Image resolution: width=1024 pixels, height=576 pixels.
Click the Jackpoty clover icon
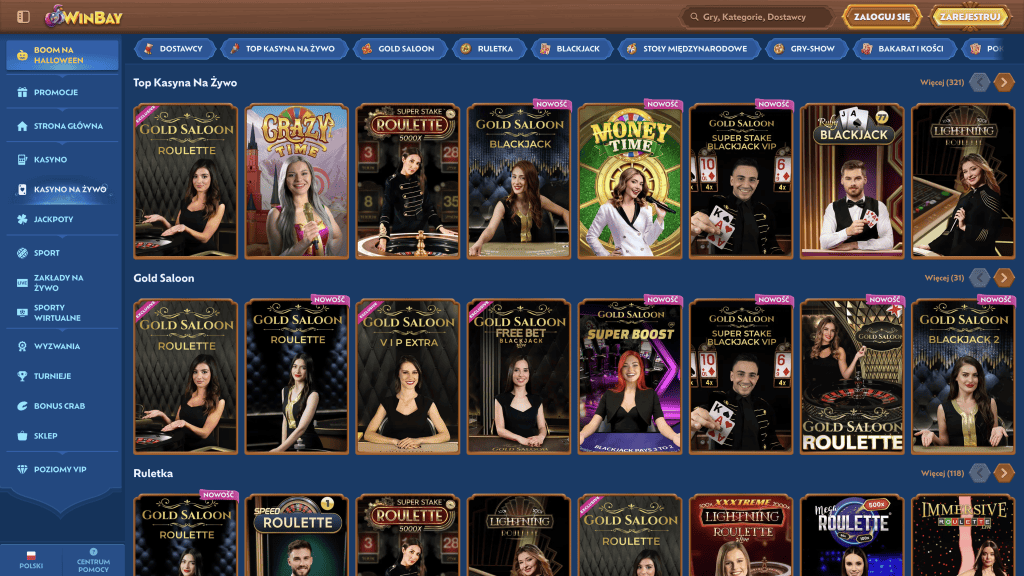pos(22,219)
